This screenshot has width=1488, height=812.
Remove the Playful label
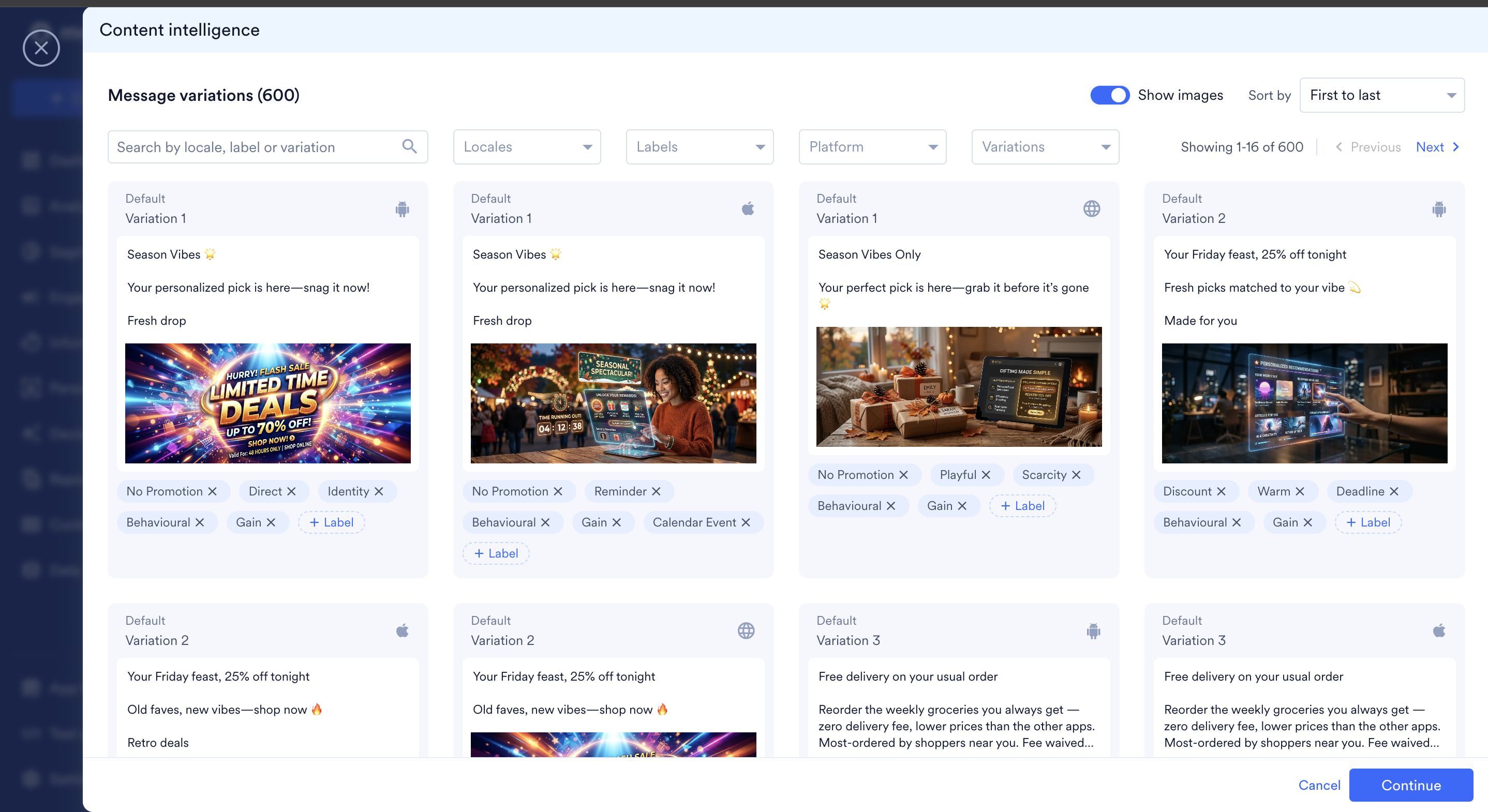986,475
